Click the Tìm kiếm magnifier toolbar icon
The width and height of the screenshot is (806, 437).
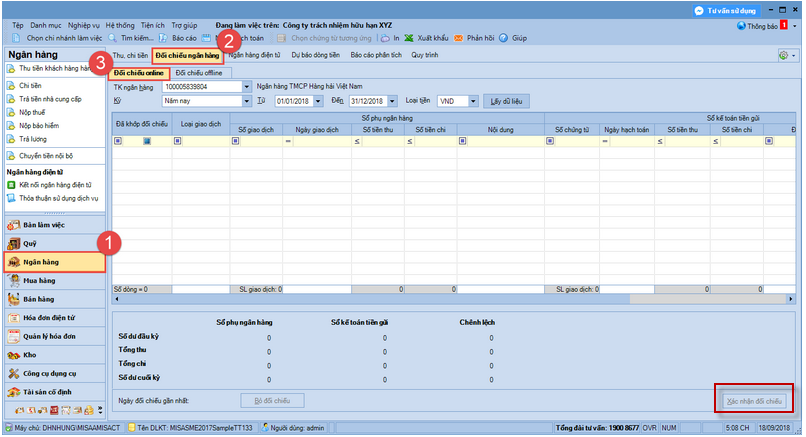pyautogui.click(x=113, y=38)
